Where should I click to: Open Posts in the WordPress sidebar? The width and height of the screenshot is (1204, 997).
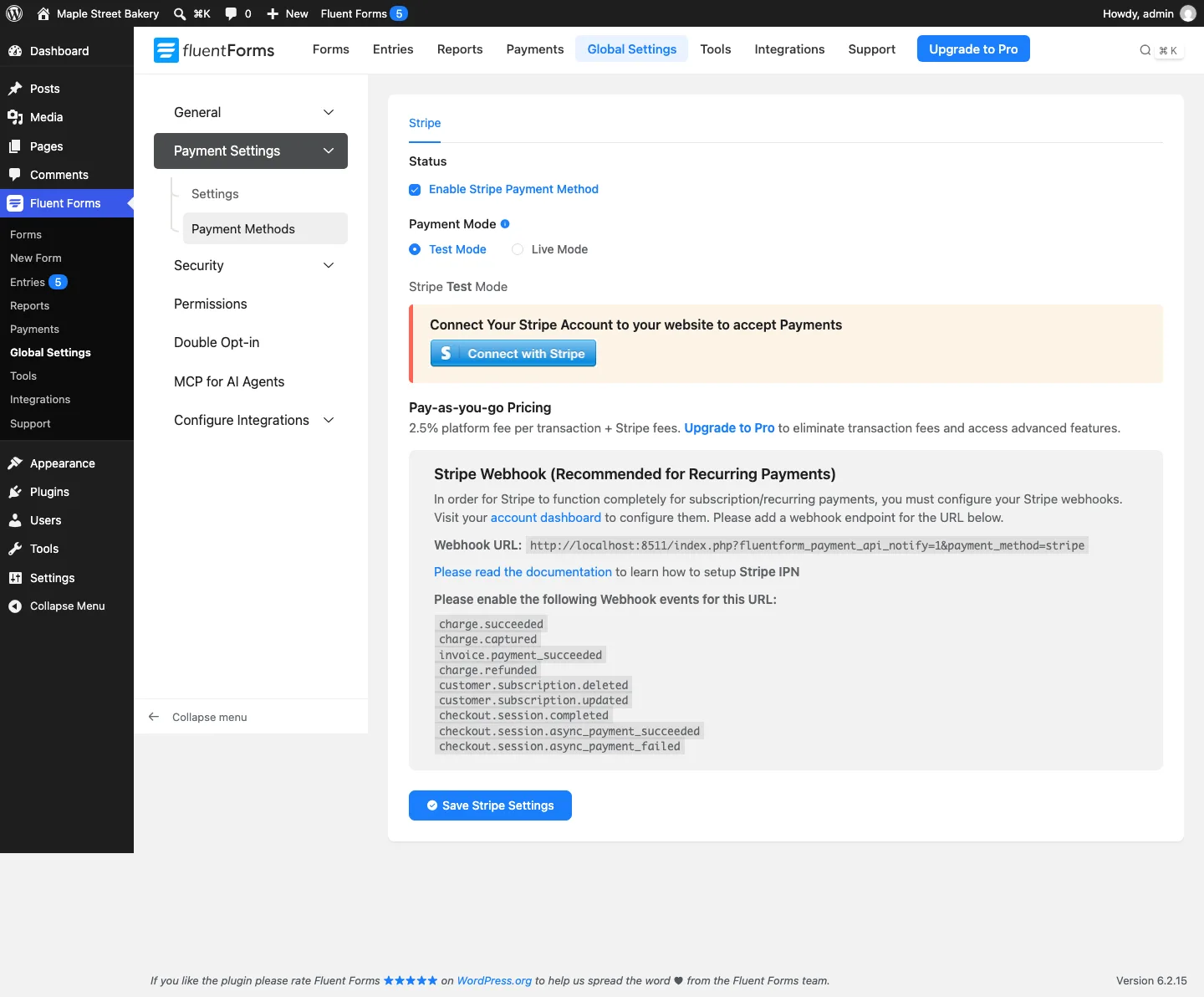[67, 89]
